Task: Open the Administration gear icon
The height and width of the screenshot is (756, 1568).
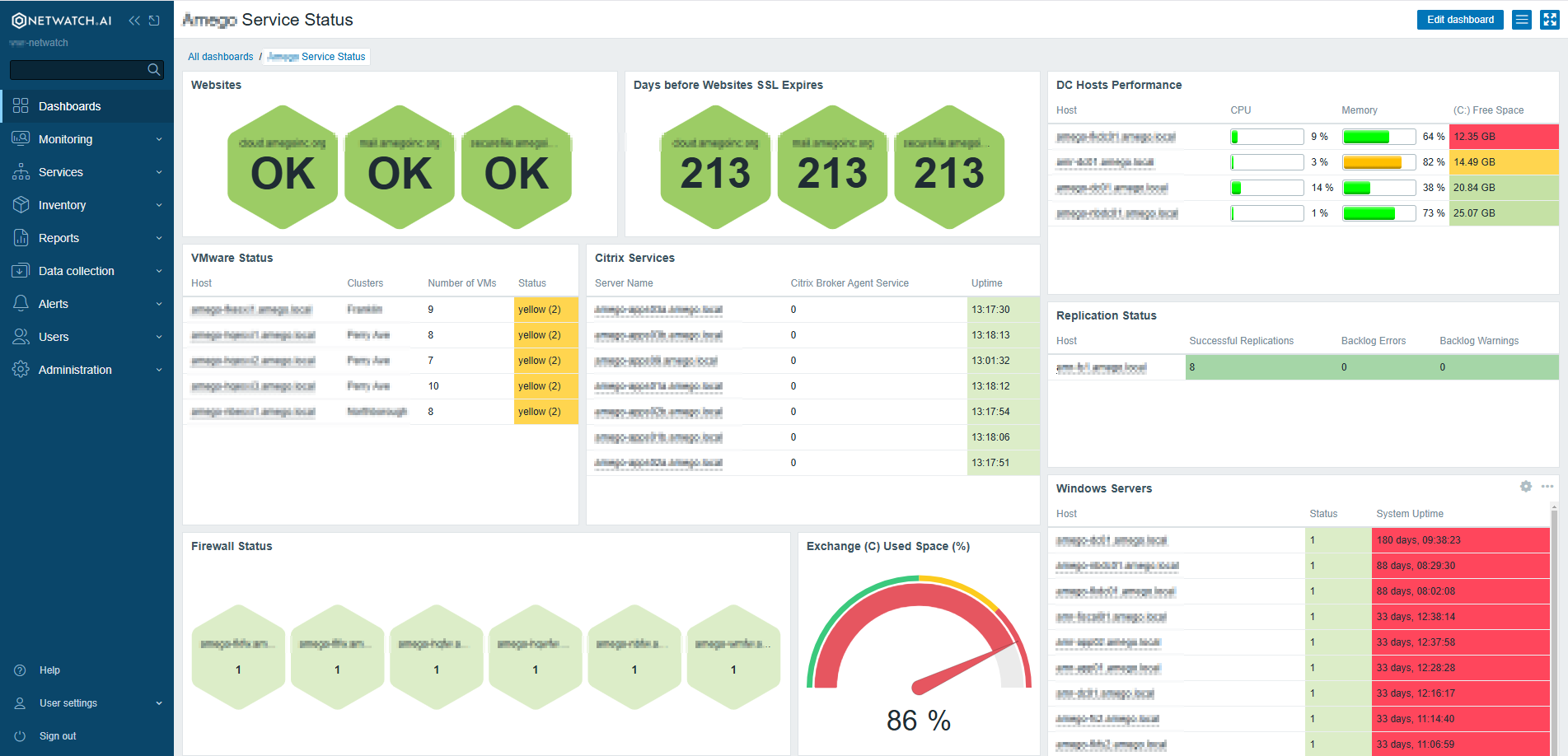Action: (21, 369)
